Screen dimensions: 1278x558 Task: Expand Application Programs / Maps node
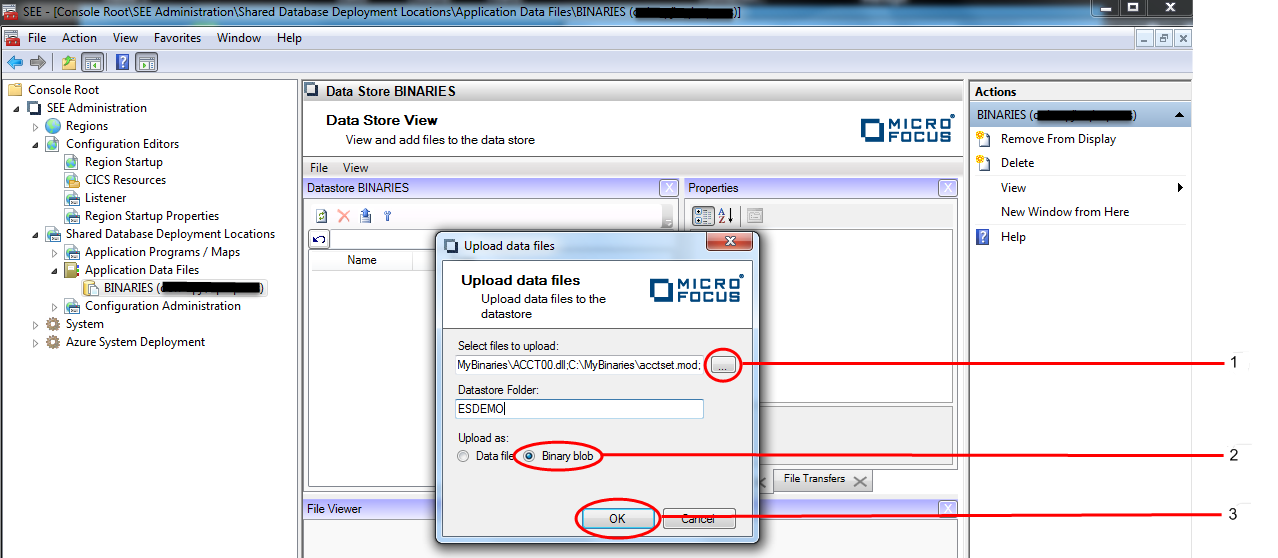[54, 252]
